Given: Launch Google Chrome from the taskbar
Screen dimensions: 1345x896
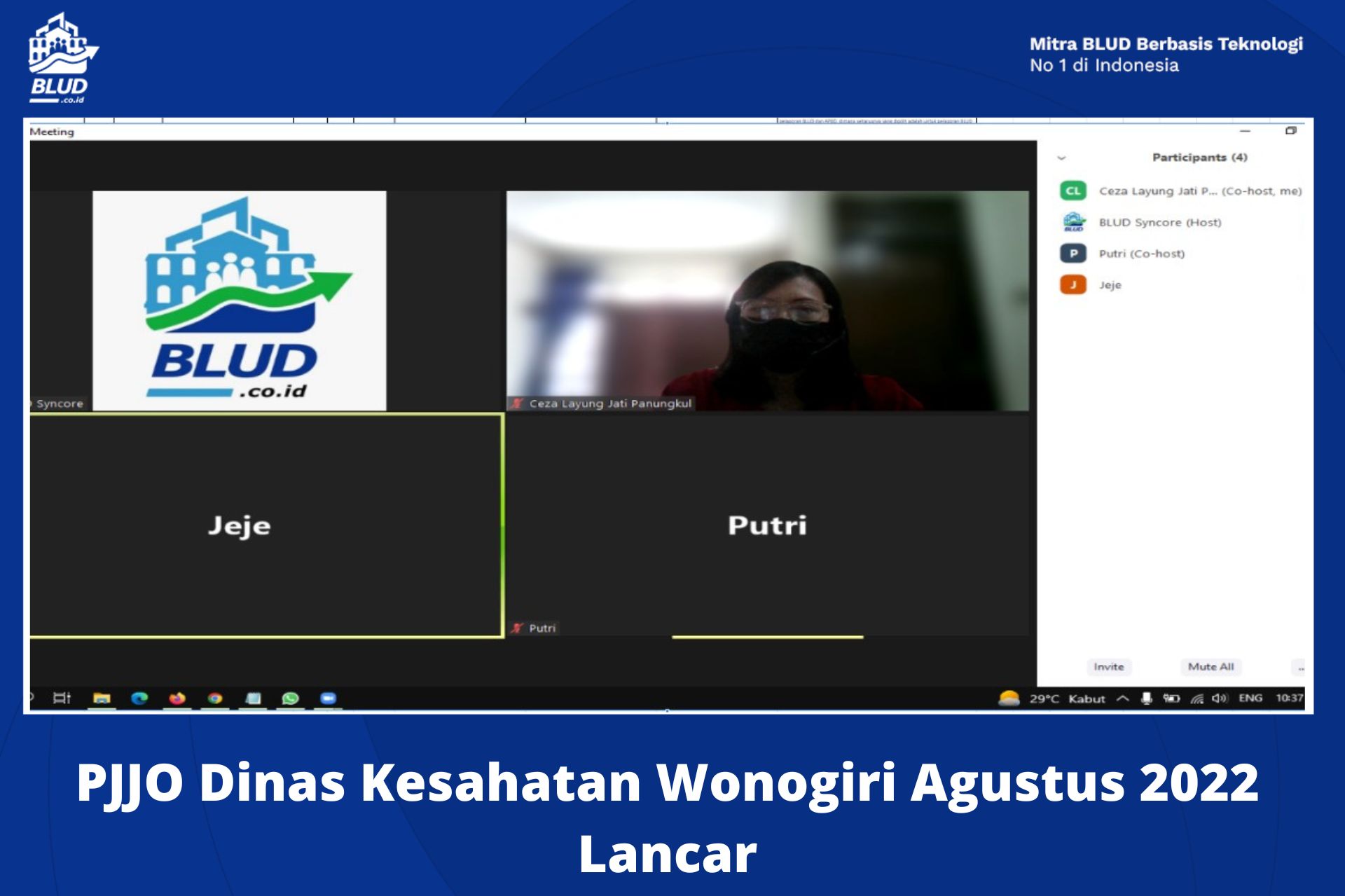Looking at the screenshot, I should click(x=215, y=698).
